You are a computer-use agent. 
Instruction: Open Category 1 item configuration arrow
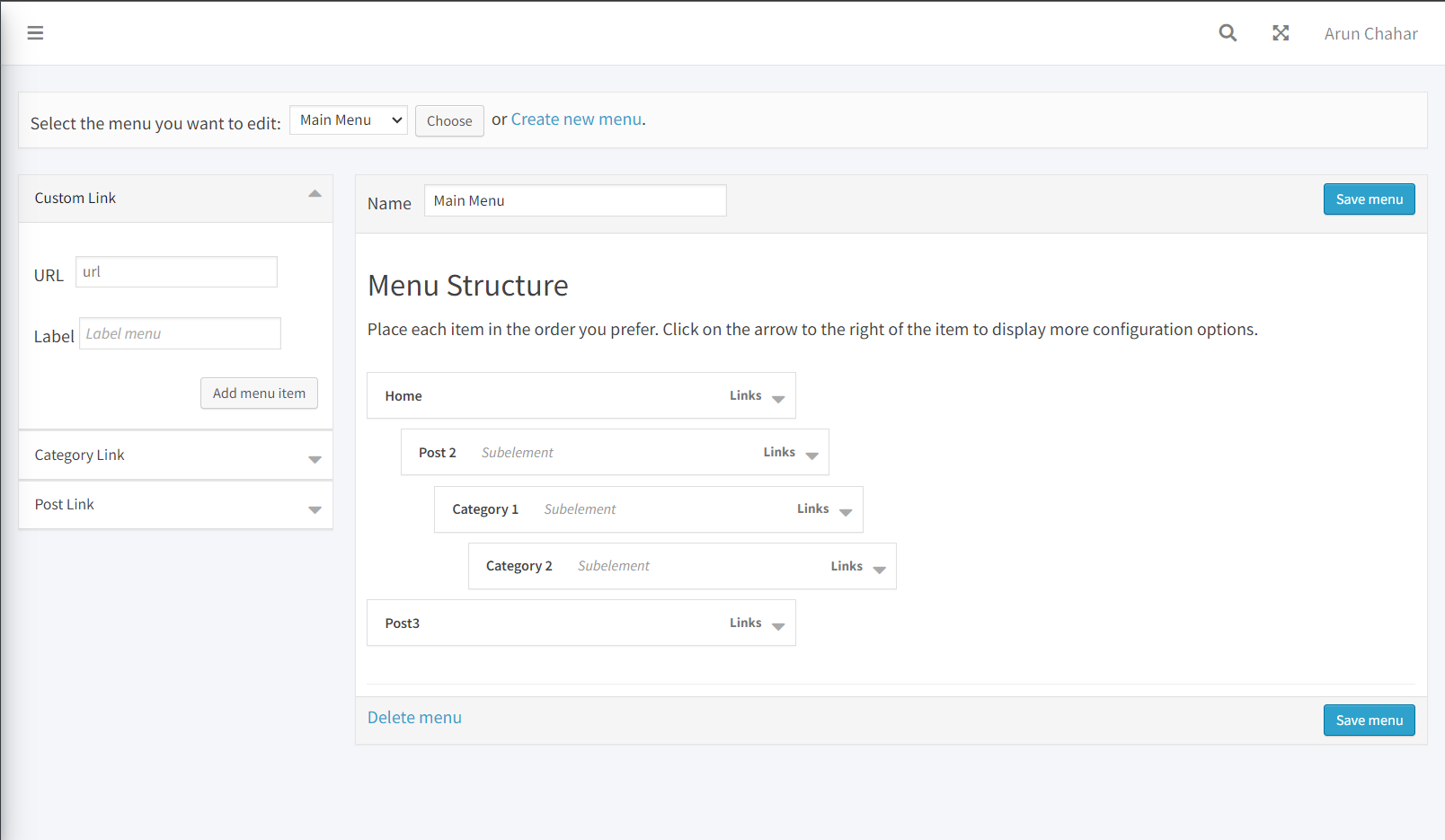click(846, 512)
